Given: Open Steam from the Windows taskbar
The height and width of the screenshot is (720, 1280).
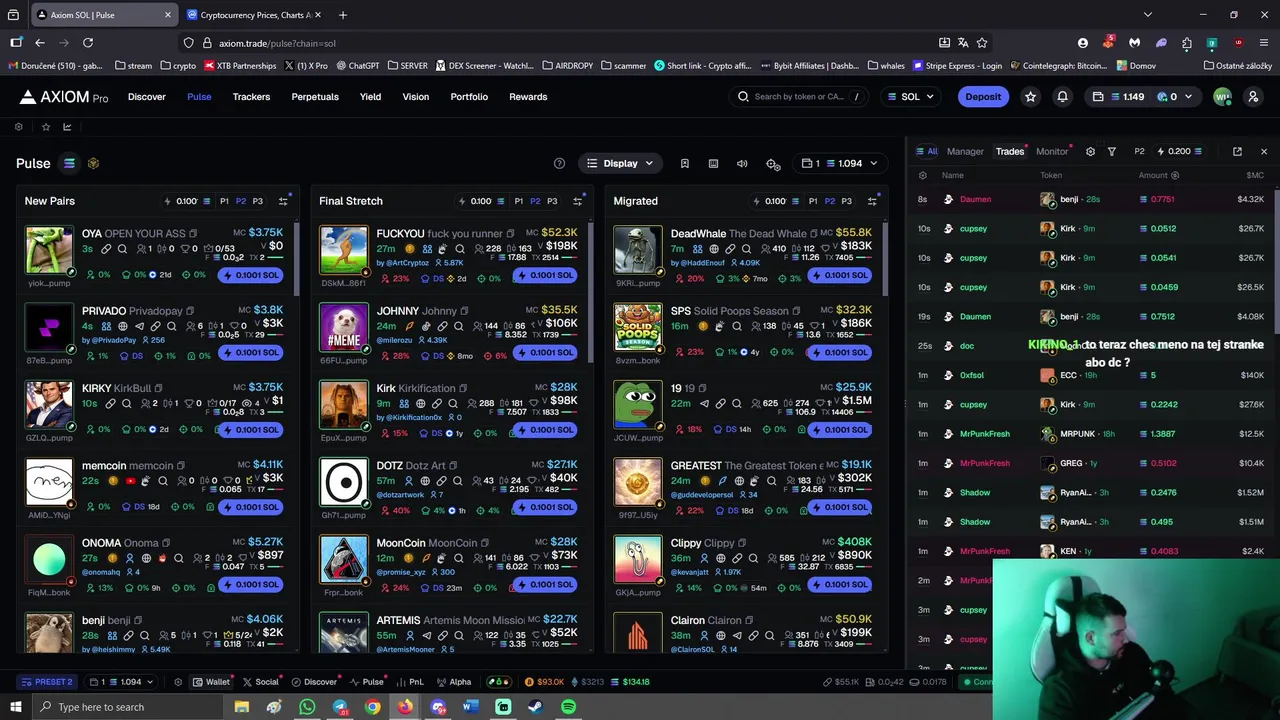Looking at the screenshot, I should [x=535, y=707].
